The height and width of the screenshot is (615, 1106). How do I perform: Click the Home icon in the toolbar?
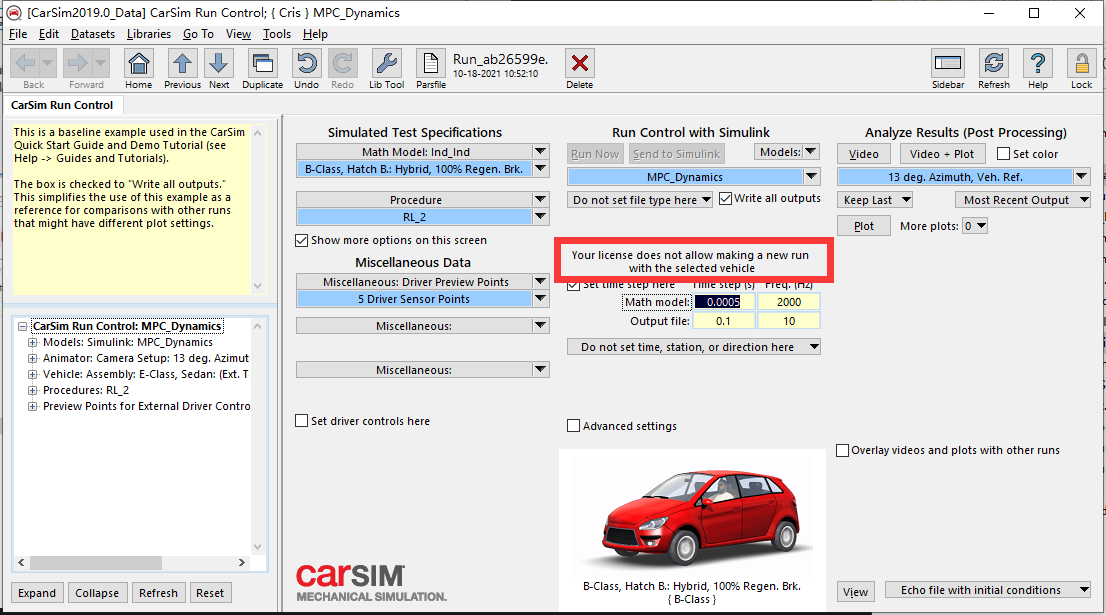click(x=138, y=63)
